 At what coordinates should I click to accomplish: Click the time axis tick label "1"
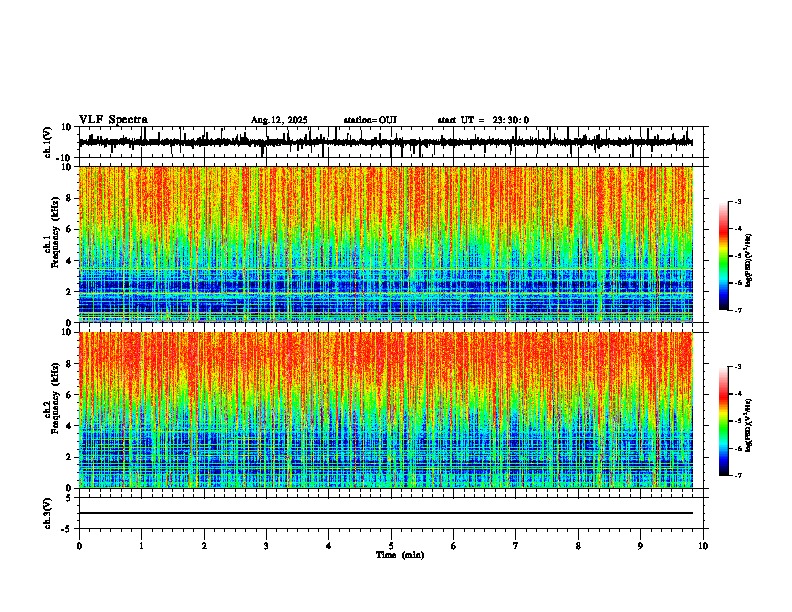click(141, 546)
